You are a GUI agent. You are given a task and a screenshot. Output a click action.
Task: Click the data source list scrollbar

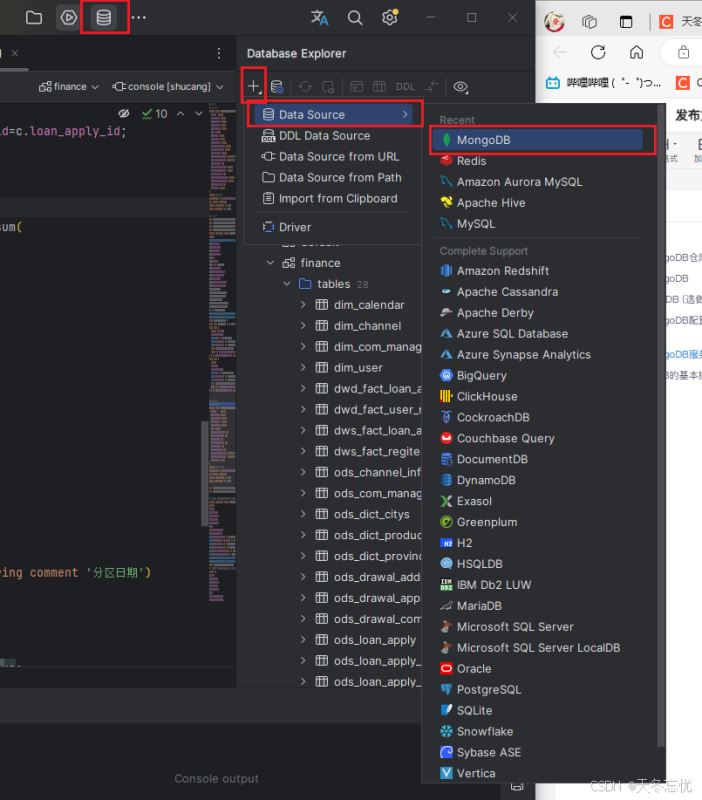pos(660,400)
